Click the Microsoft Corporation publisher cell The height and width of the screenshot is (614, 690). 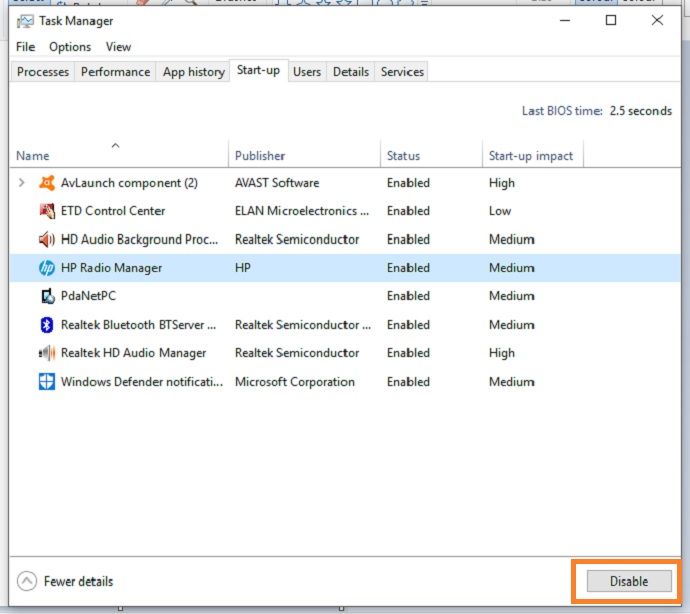[x=295, y=382]
